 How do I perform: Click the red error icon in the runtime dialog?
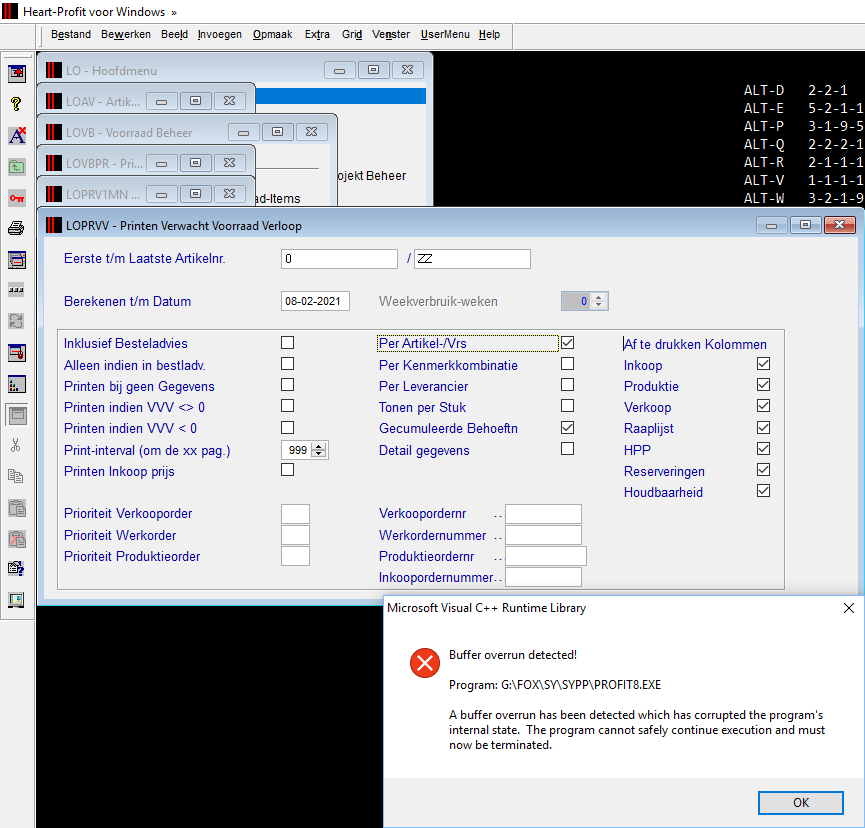coord(425,663)
